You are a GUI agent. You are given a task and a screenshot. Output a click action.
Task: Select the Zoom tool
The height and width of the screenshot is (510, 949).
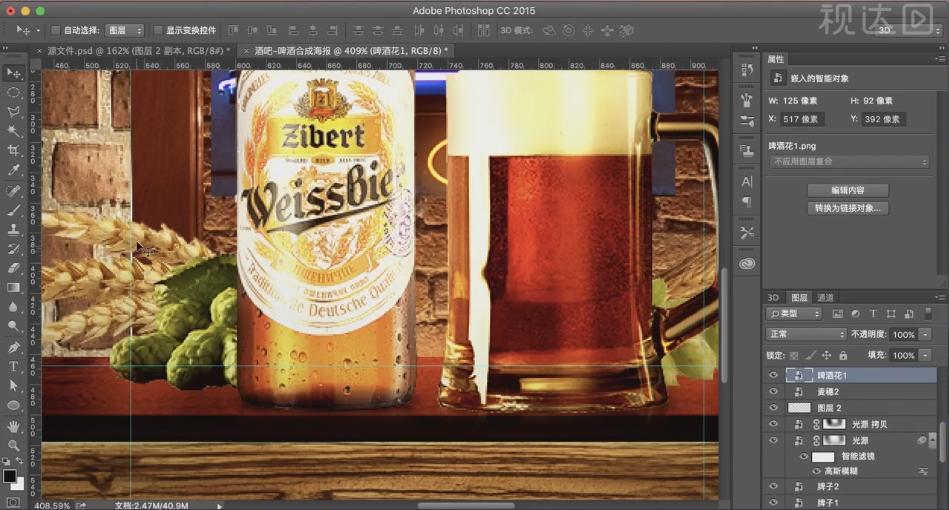point(14,445)
